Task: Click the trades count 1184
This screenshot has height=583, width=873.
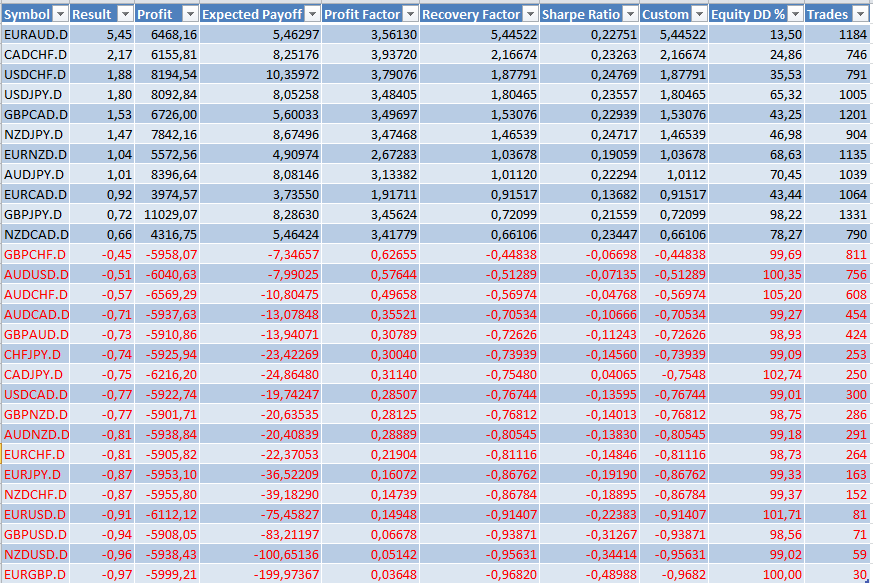Action: [x=853, y=35]
